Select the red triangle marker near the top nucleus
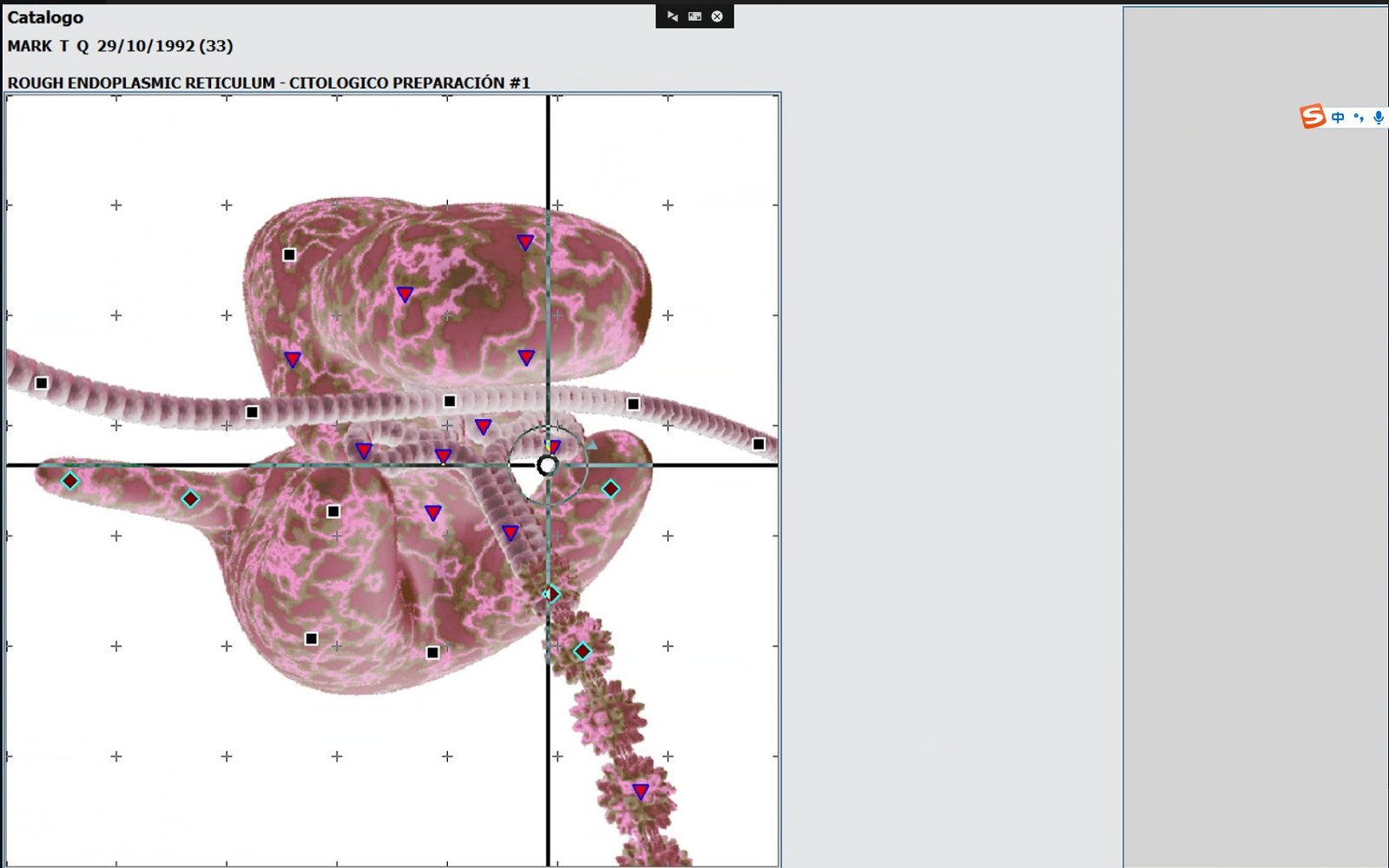 (x=524, y=242)
